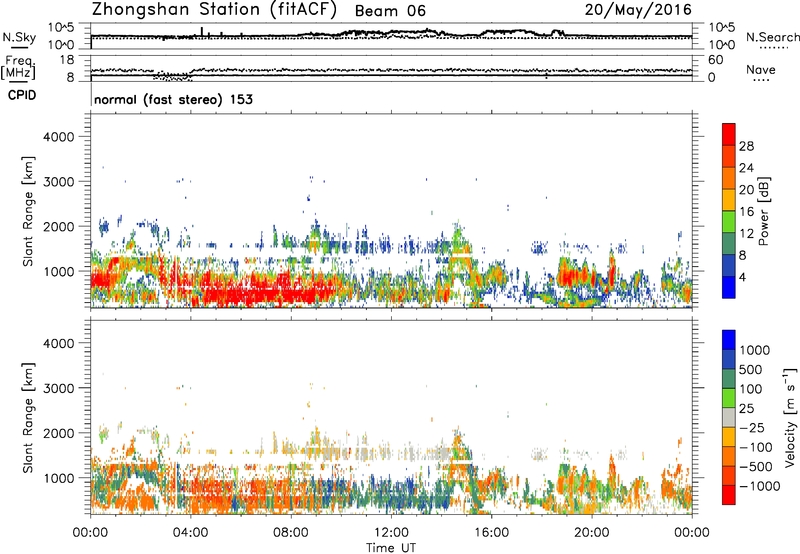Click the '3000' tick on the velocity panel

coord(58,388)
